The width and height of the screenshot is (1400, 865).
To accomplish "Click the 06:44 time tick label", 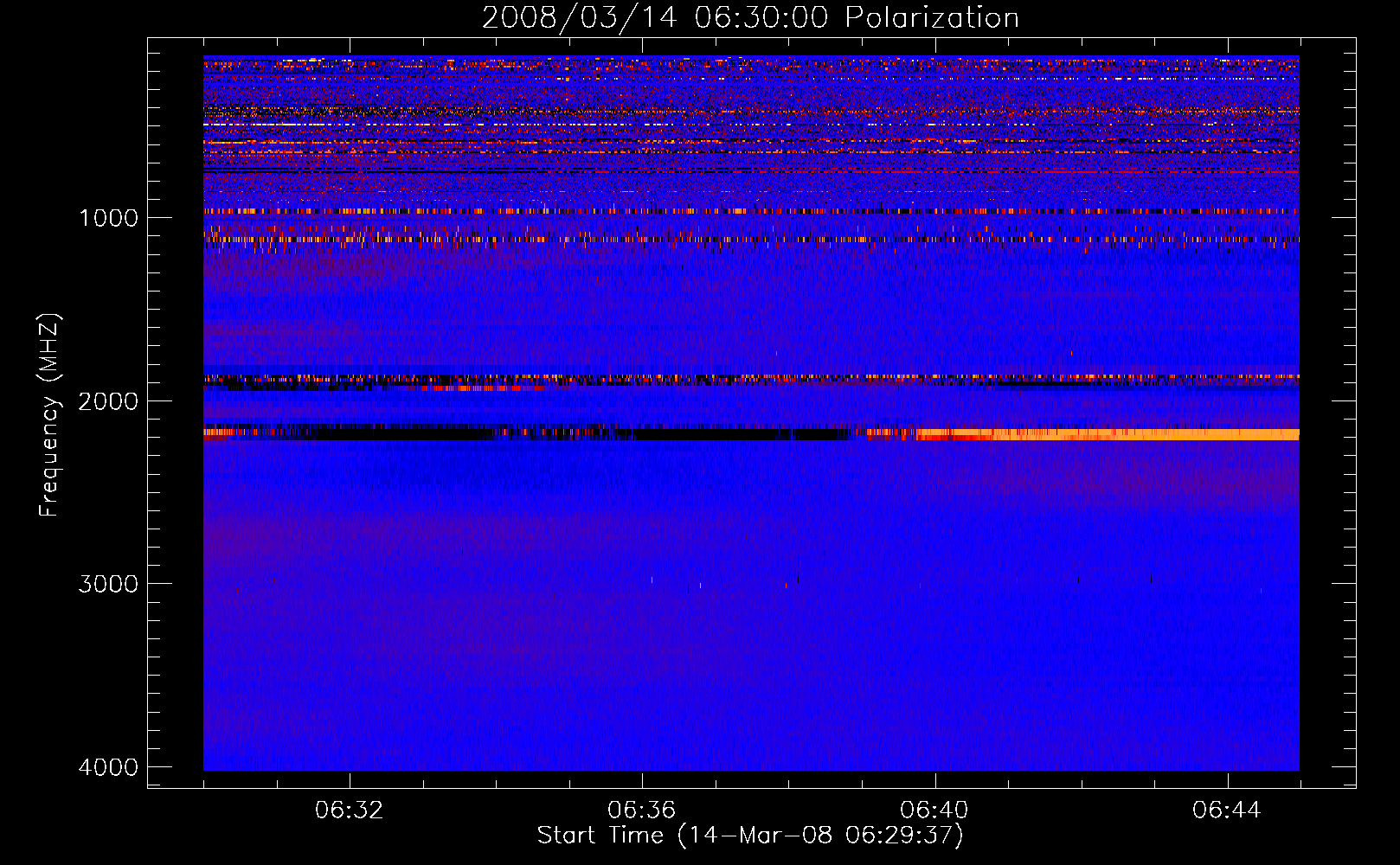I will pyautogui.click(x=1227, y=811).
